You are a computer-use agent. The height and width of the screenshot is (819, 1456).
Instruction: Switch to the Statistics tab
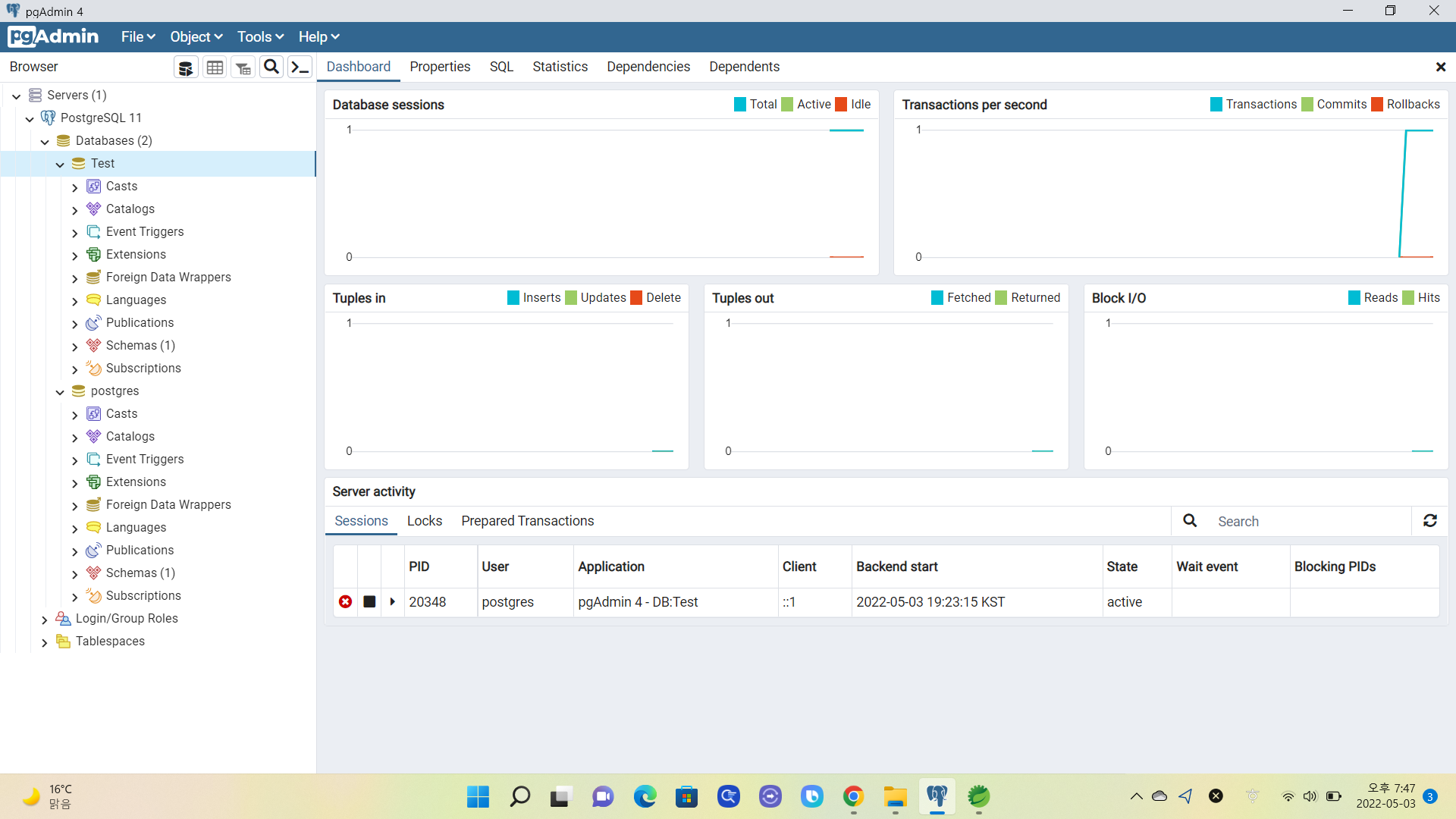(x=560, y=67)
